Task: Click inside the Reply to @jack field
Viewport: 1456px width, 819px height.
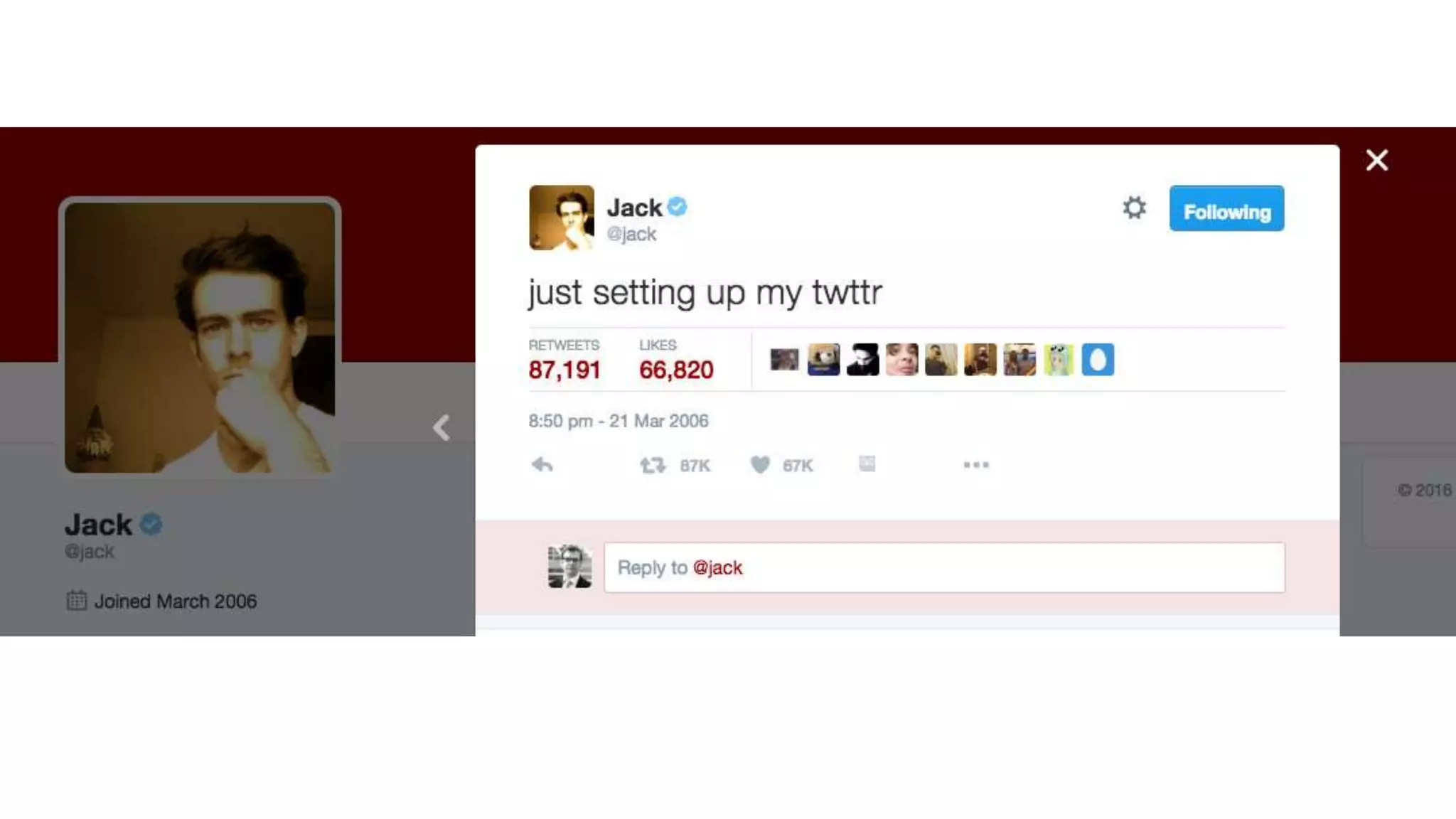Action: [944, 567]
